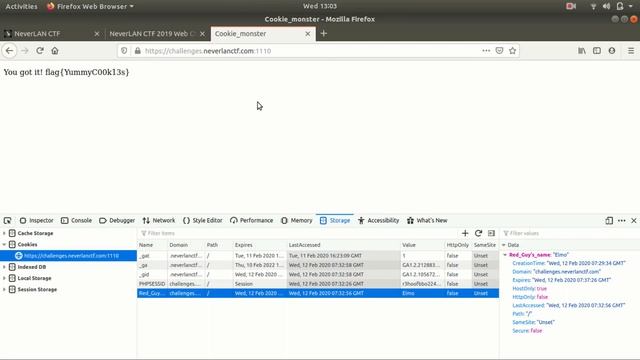Open the clock and calendar Wed 13:03
640x360 pixels.
(x=320, y=6)
